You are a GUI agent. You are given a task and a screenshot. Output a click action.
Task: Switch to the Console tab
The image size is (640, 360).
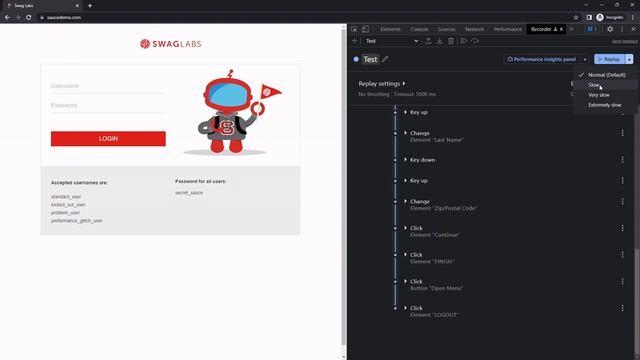pyautogui.click(x=419, y=29)
